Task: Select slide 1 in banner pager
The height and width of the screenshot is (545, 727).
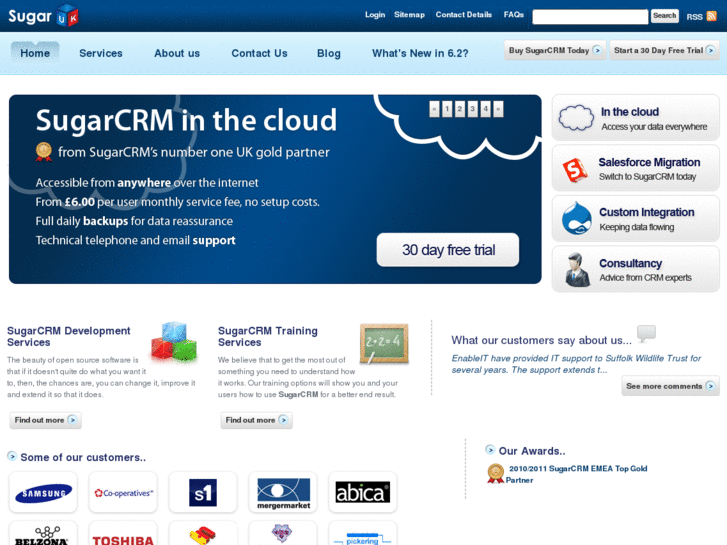Action: [x=447, y=109]
